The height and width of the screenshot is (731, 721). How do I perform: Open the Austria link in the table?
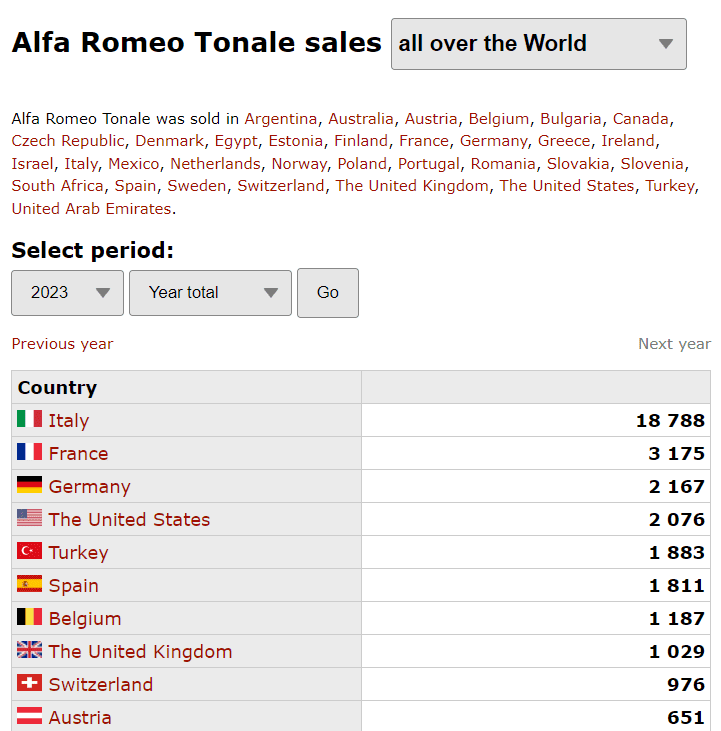(80, 717)
